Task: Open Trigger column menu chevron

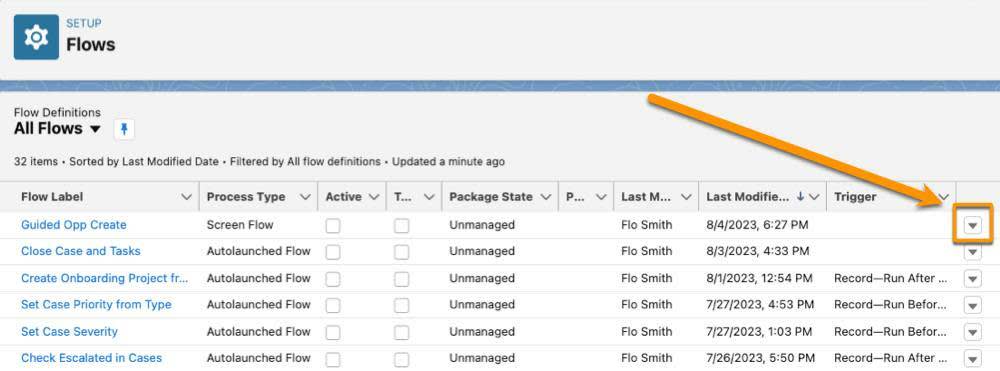Action: tap(944, 197)
